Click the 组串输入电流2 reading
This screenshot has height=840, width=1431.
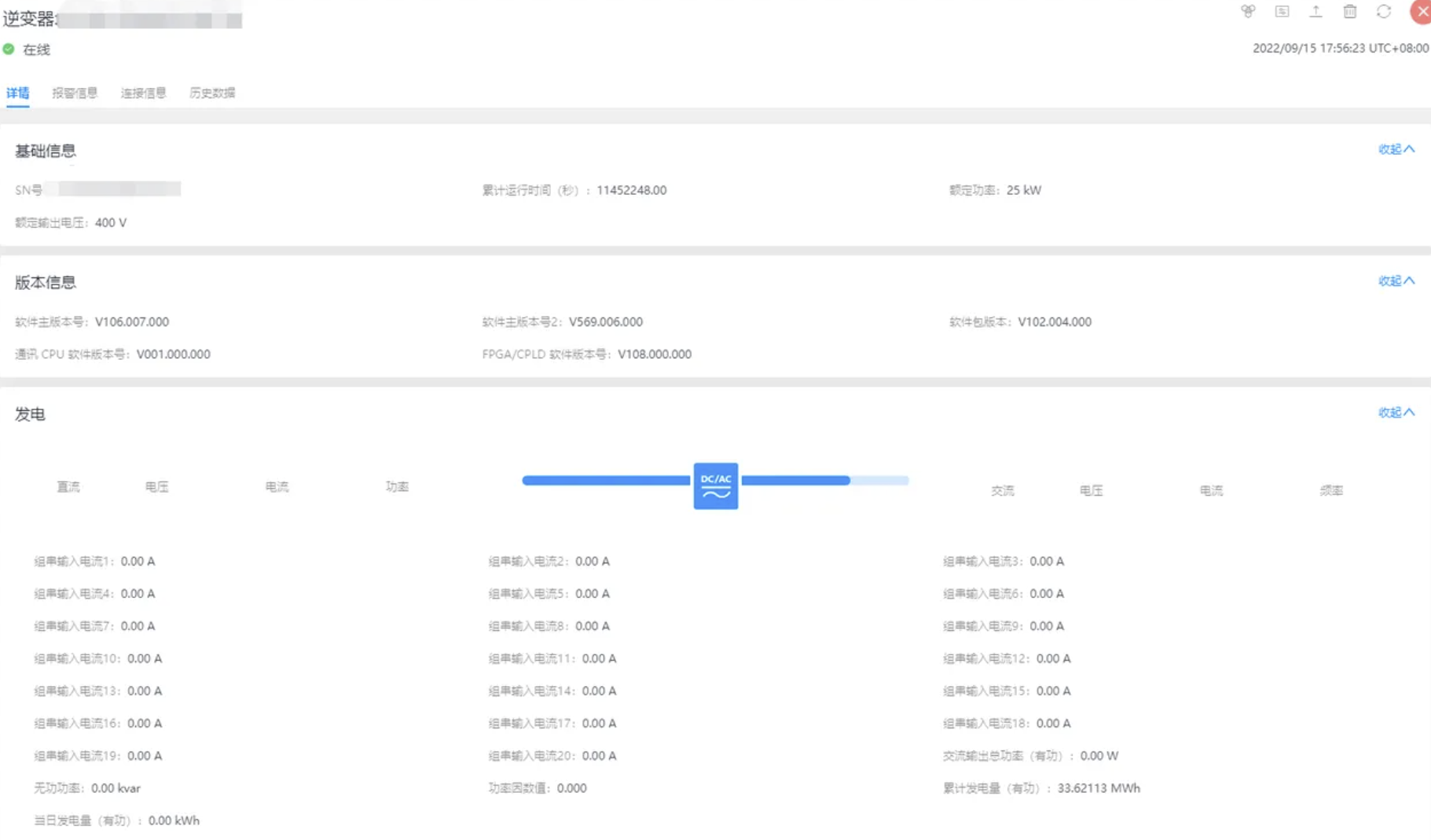click(x=549, y=561)
